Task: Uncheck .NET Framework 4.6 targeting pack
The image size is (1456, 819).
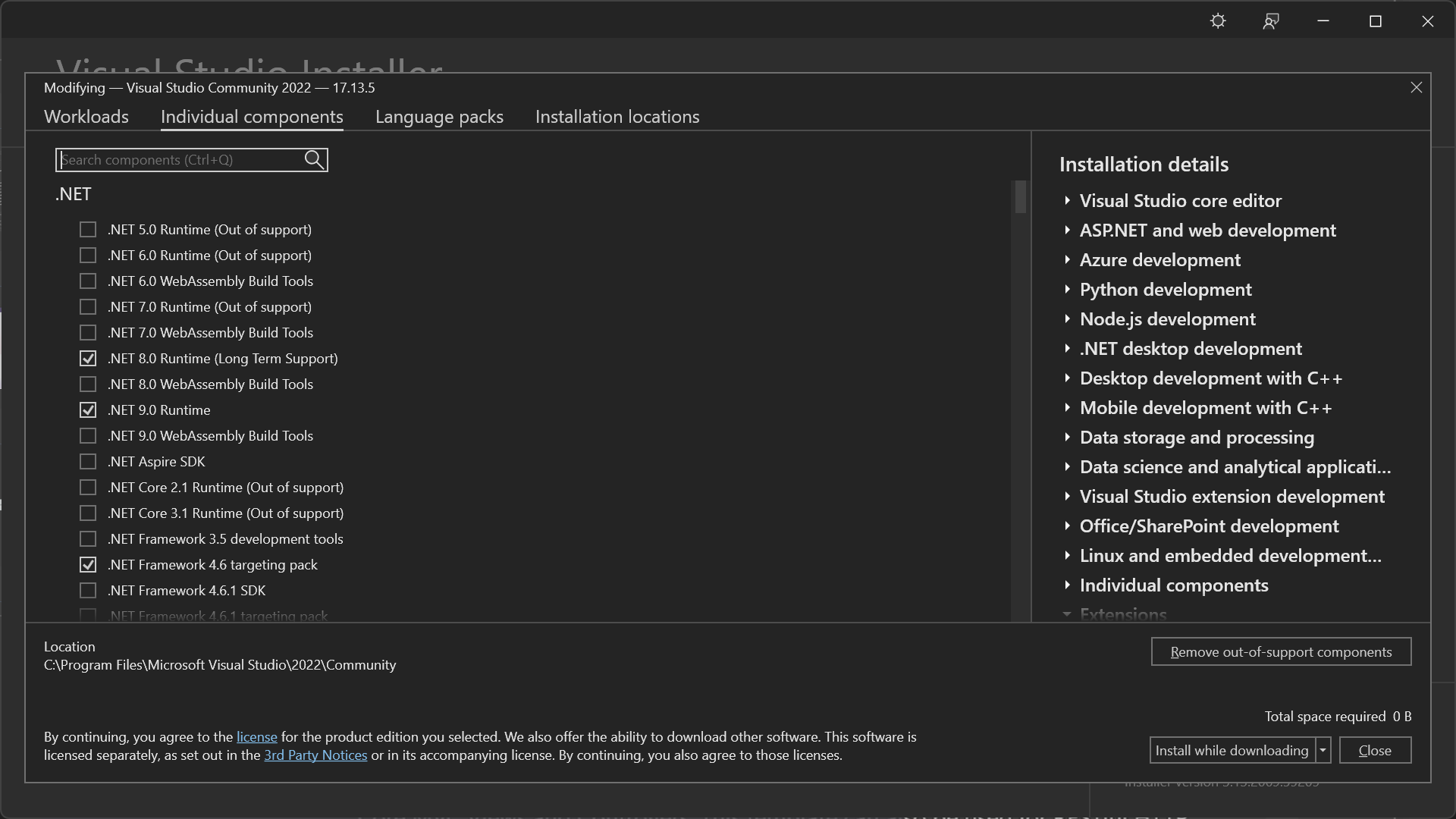Action: [x=88, y=564]
